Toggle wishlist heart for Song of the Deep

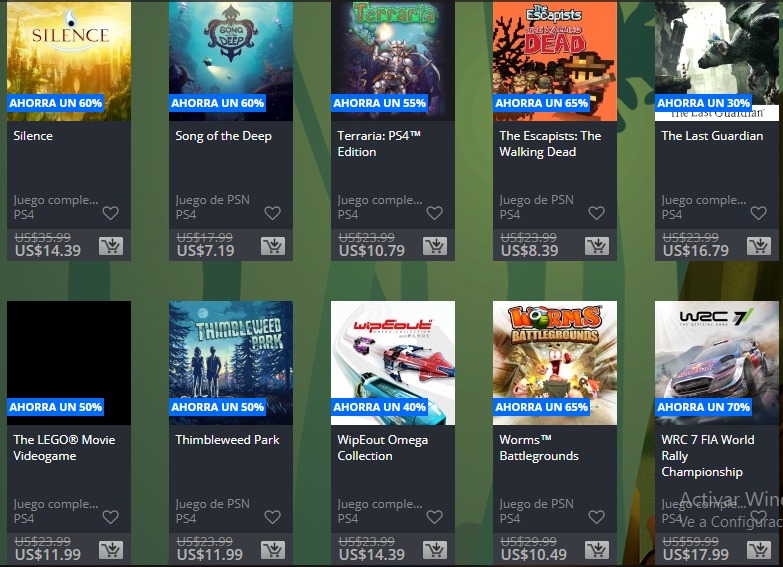272,213
